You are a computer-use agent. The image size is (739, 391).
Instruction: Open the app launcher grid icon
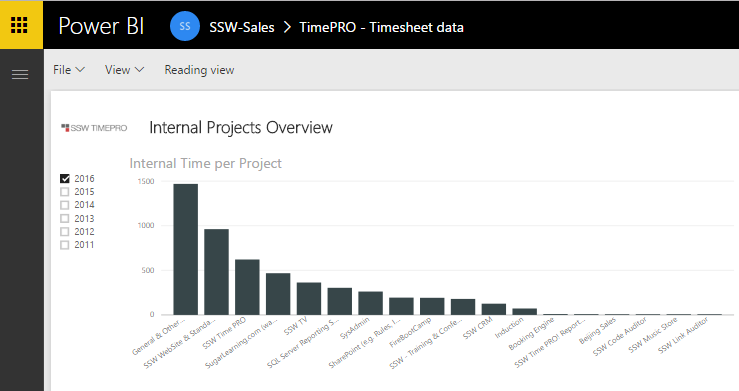(19, 25)
